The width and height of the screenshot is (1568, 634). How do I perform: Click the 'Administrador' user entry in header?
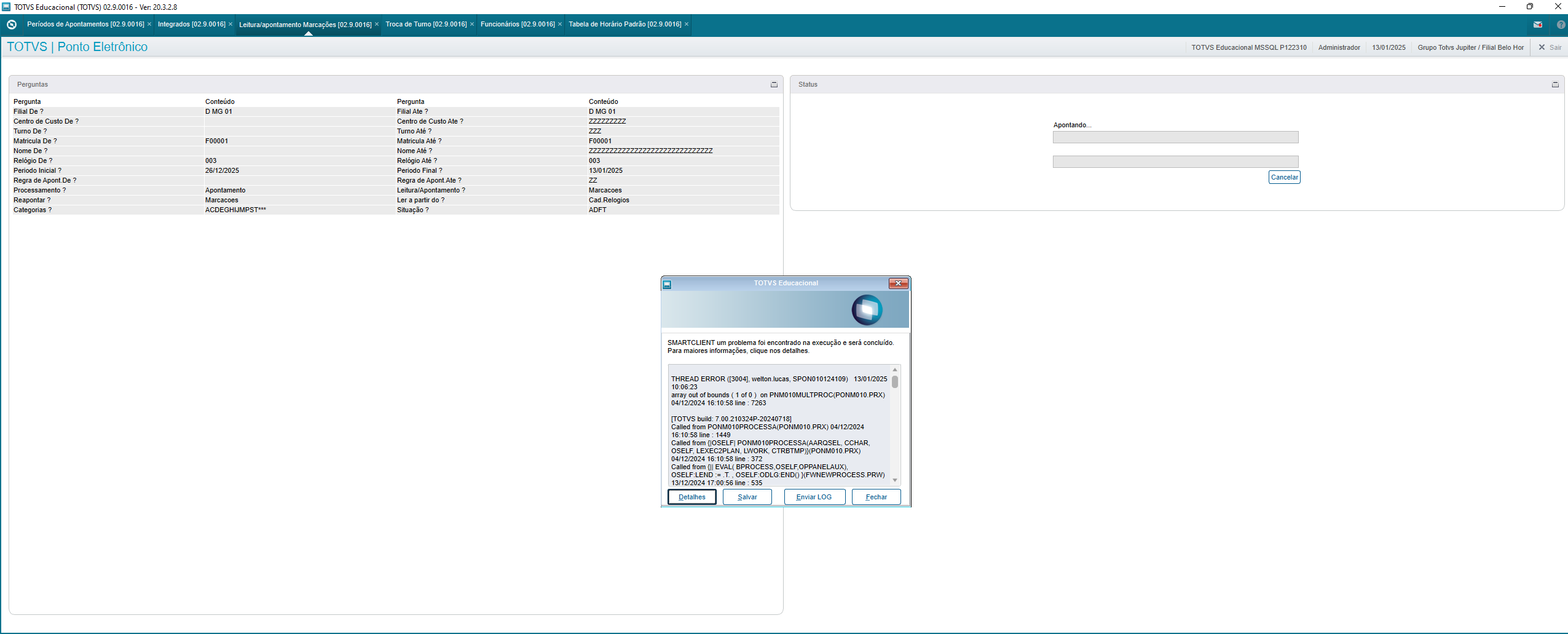tap(1339, 47)
